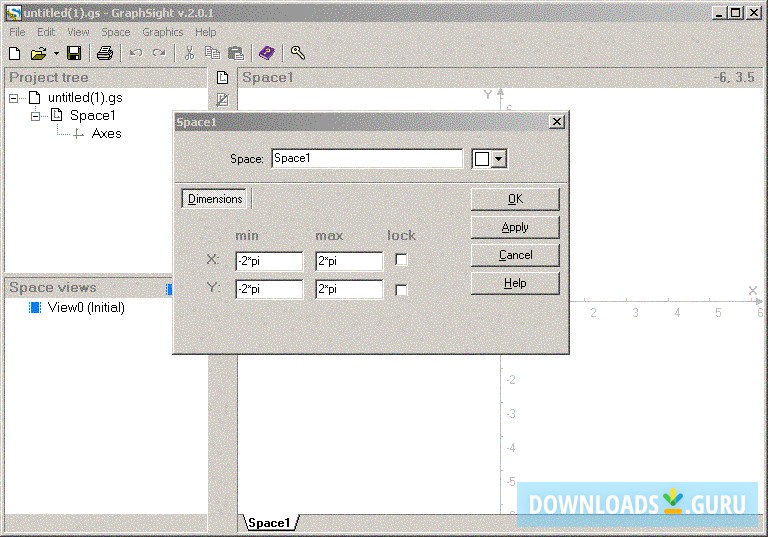Click the new space page icon

222,77
